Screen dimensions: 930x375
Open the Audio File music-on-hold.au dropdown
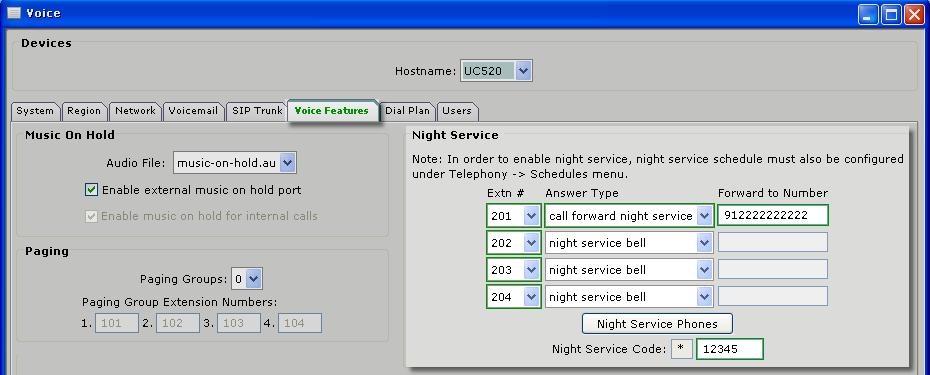pos(235,163)
